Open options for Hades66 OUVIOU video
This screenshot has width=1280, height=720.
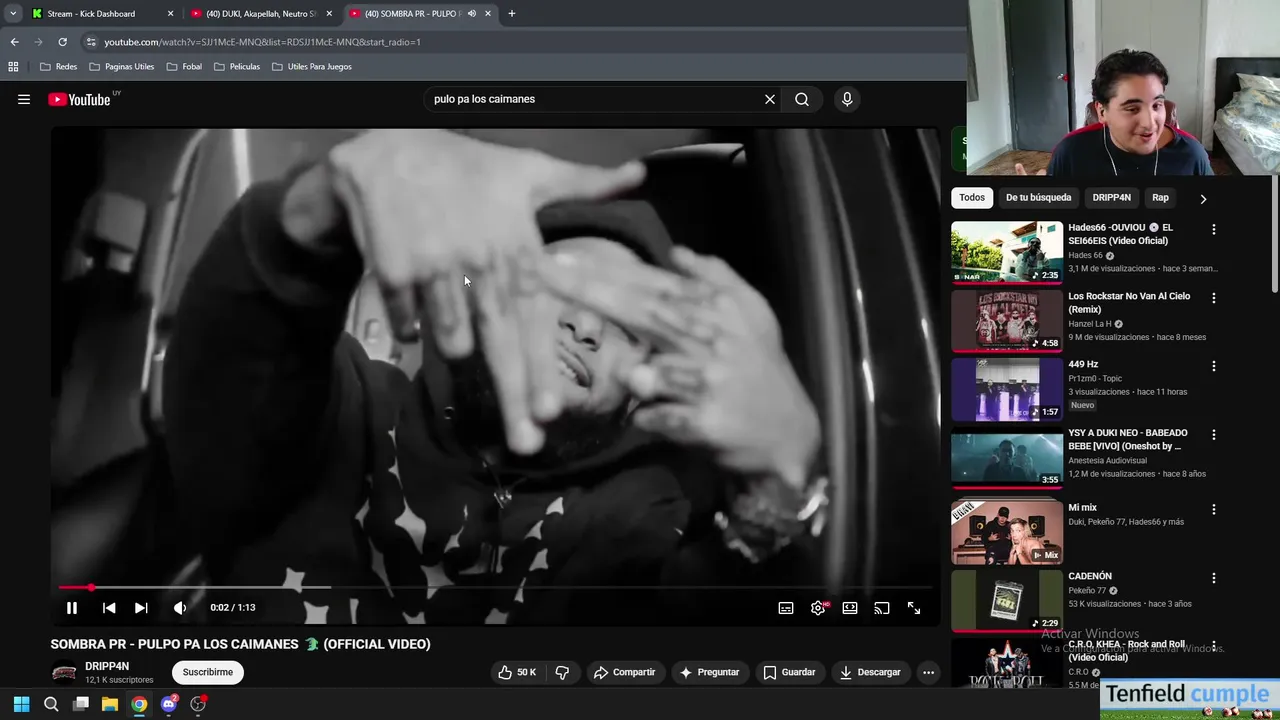[1214, 230]
